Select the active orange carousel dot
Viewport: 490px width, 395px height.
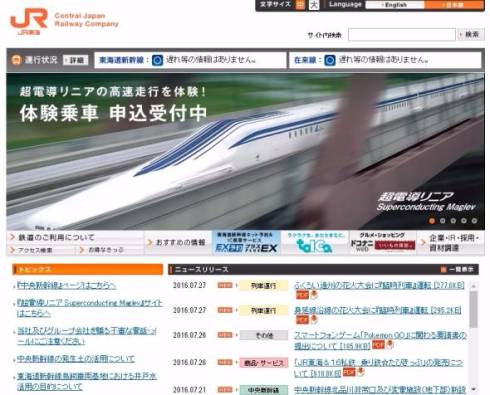point(432,221)
